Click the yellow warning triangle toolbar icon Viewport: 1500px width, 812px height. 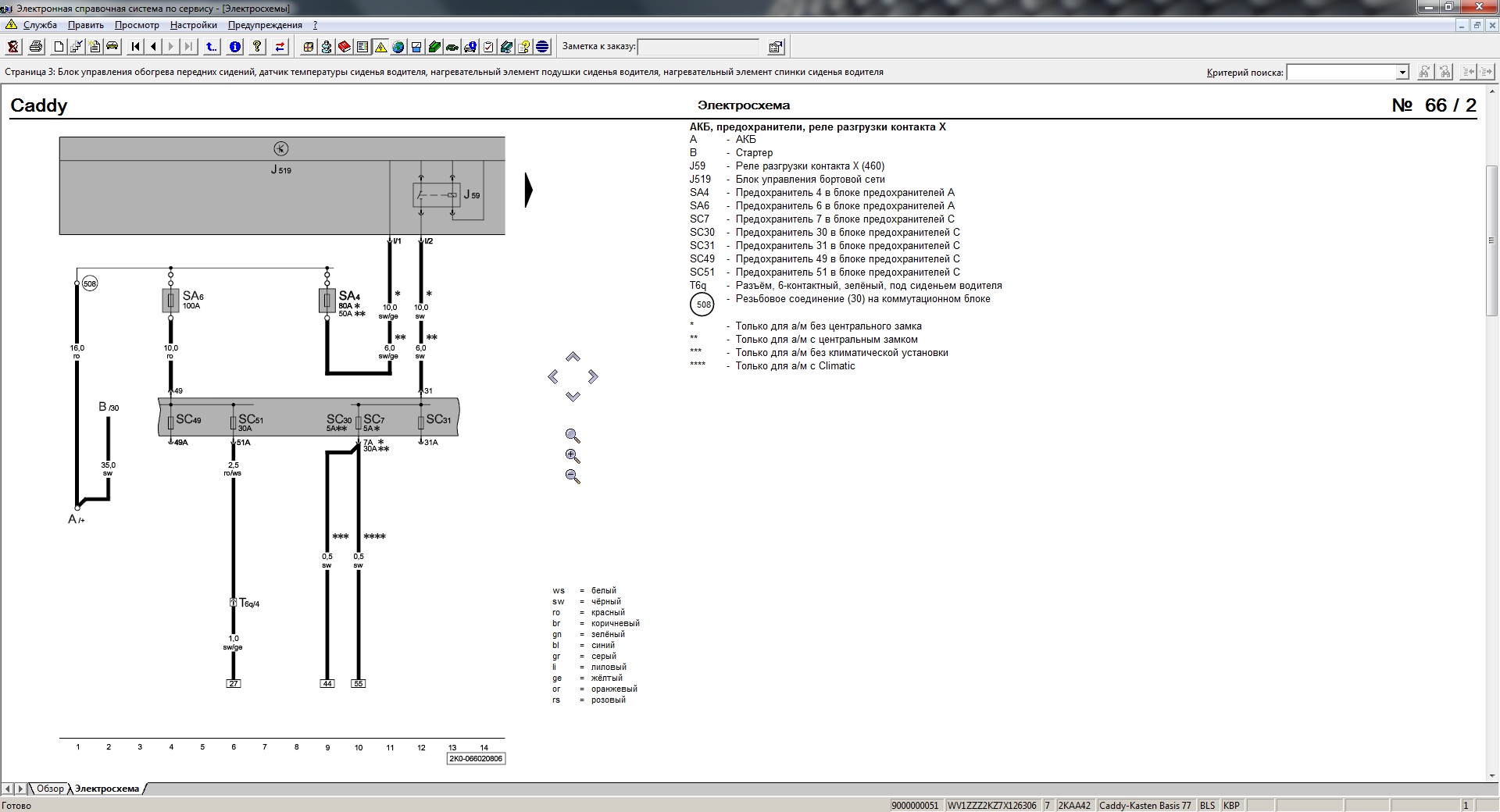(380, 47)
